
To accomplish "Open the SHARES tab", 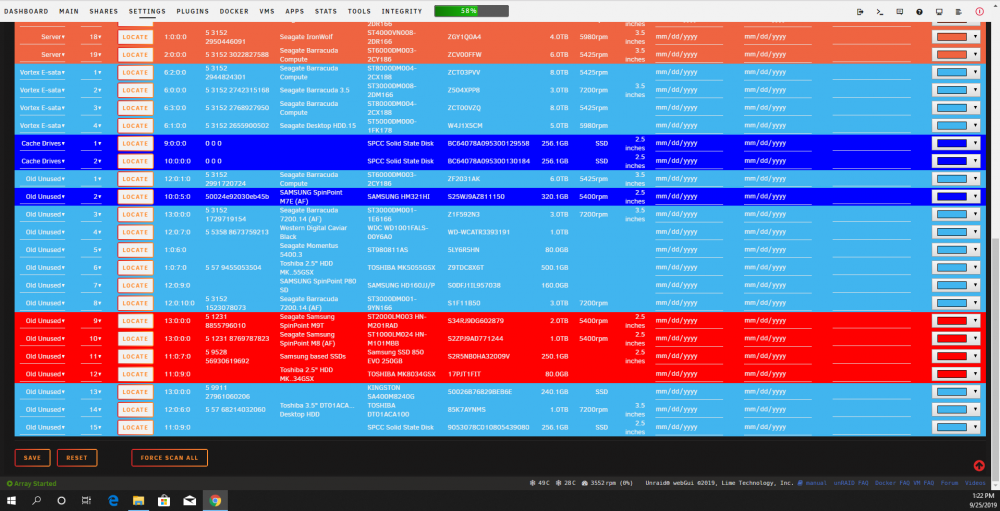I will (x=103, y=11).
